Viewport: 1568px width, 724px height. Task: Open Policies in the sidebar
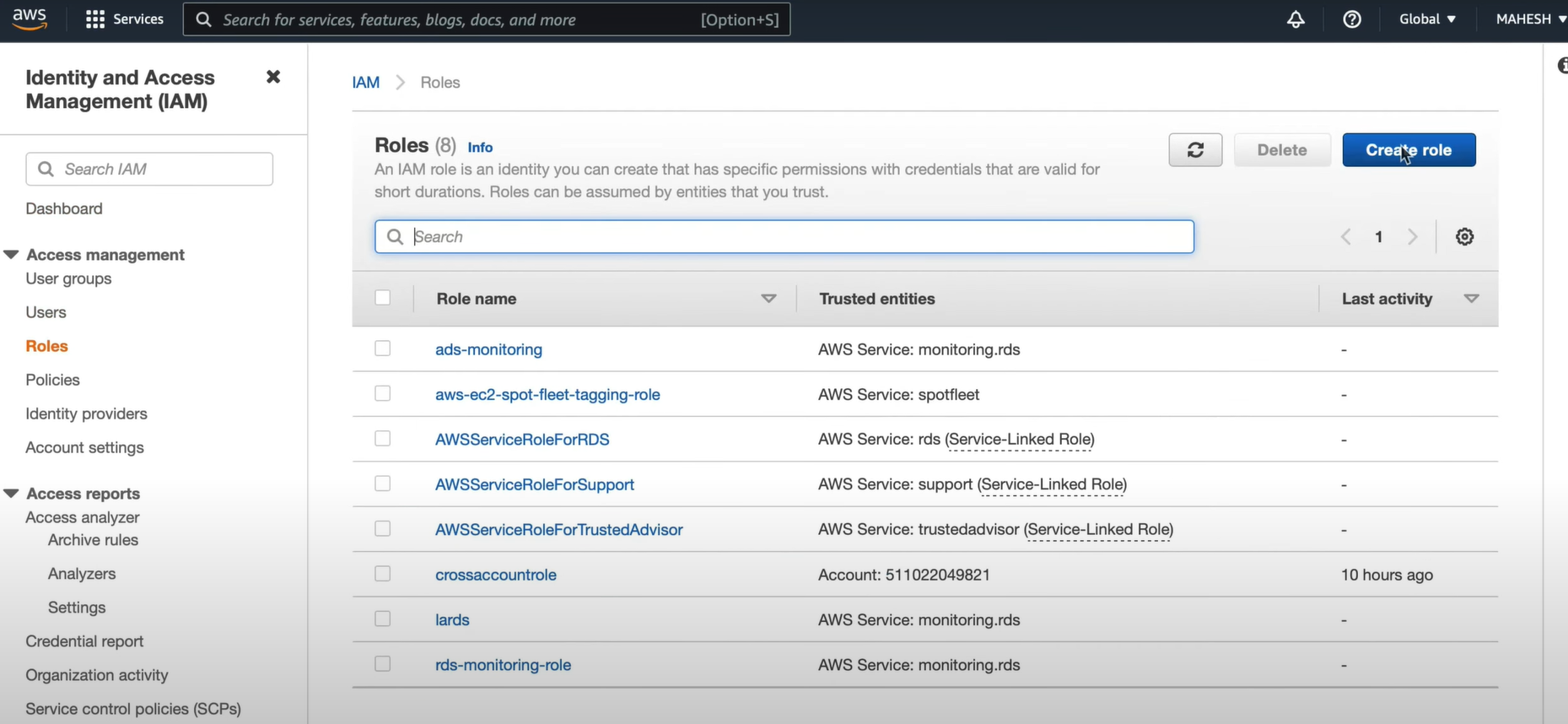(x=52, y=380)
